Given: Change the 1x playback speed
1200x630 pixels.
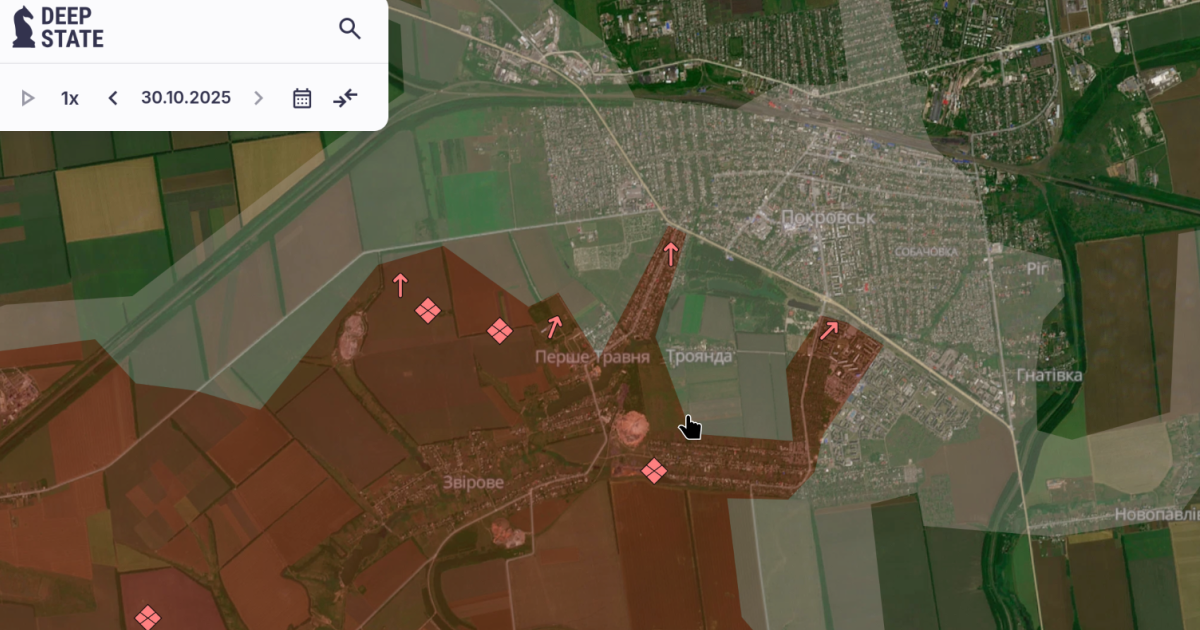Looking at the screenshot, I should (x=70, y=98).
